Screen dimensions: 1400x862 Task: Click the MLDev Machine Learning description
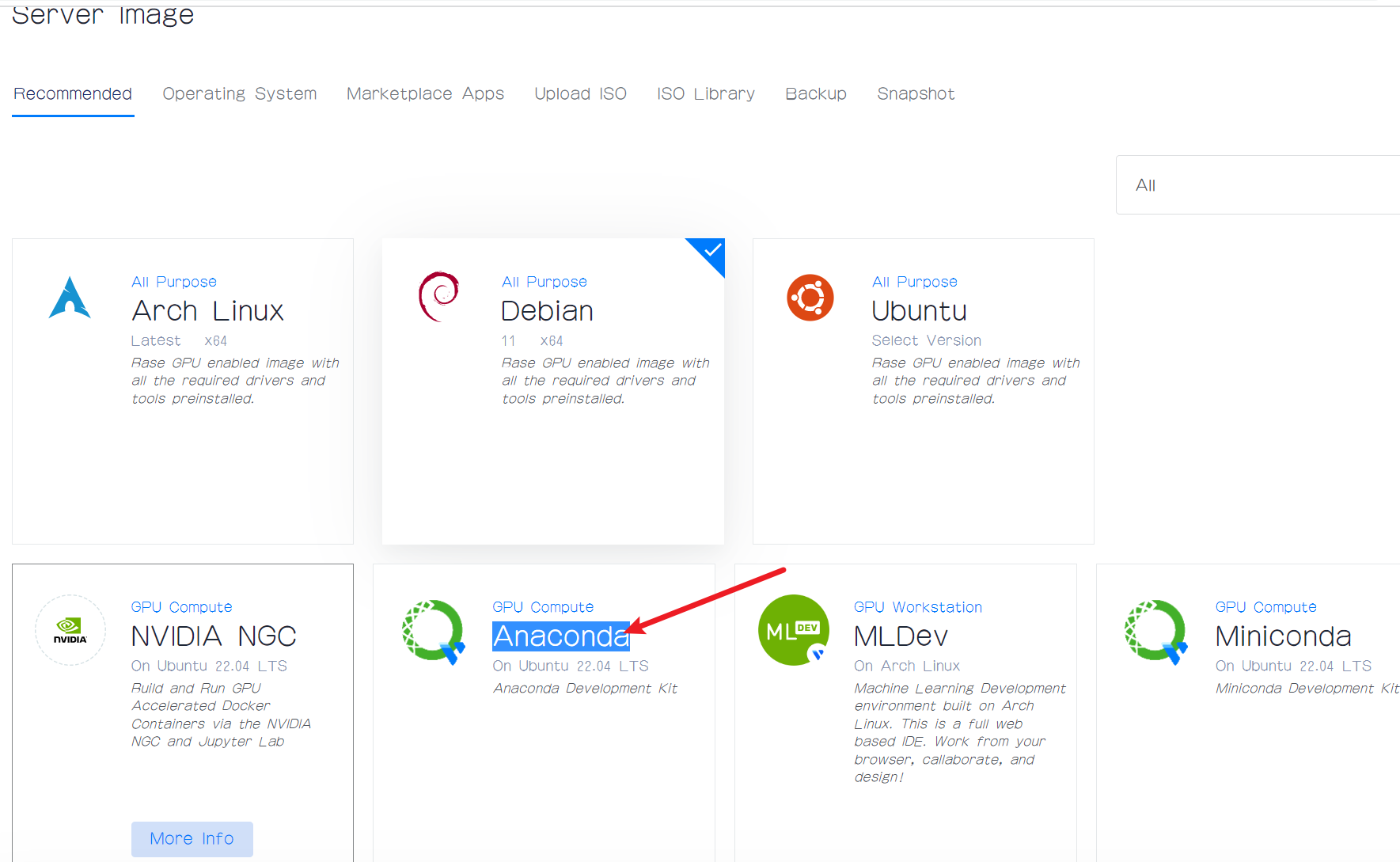pos(960,733)
